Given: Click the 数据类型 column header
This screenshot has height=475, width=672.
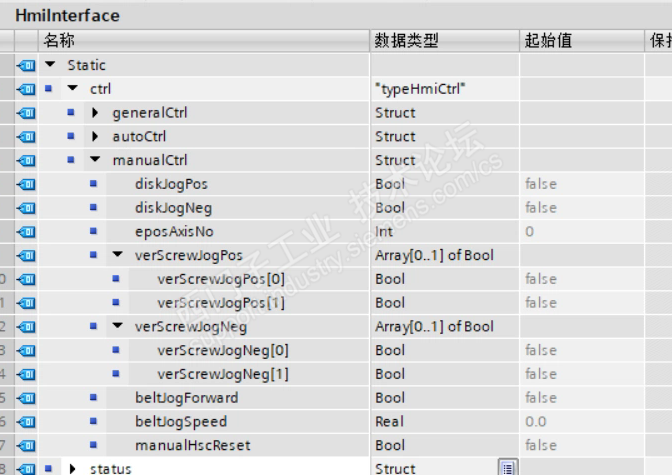Looking at the screenshot, I should coord(406,40).
